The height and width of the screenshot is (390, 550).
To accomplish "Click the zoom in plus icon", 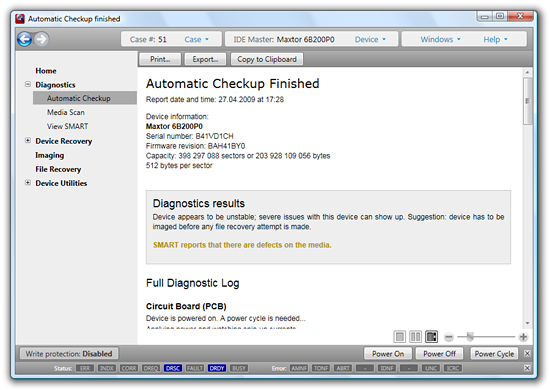I will 523,337.
